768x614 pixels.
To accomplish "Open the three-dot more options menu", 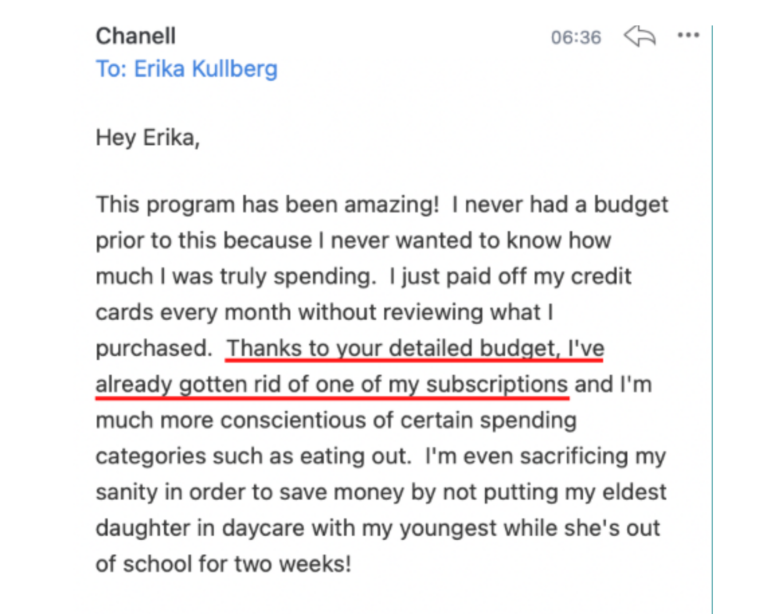I will (688, 36).
